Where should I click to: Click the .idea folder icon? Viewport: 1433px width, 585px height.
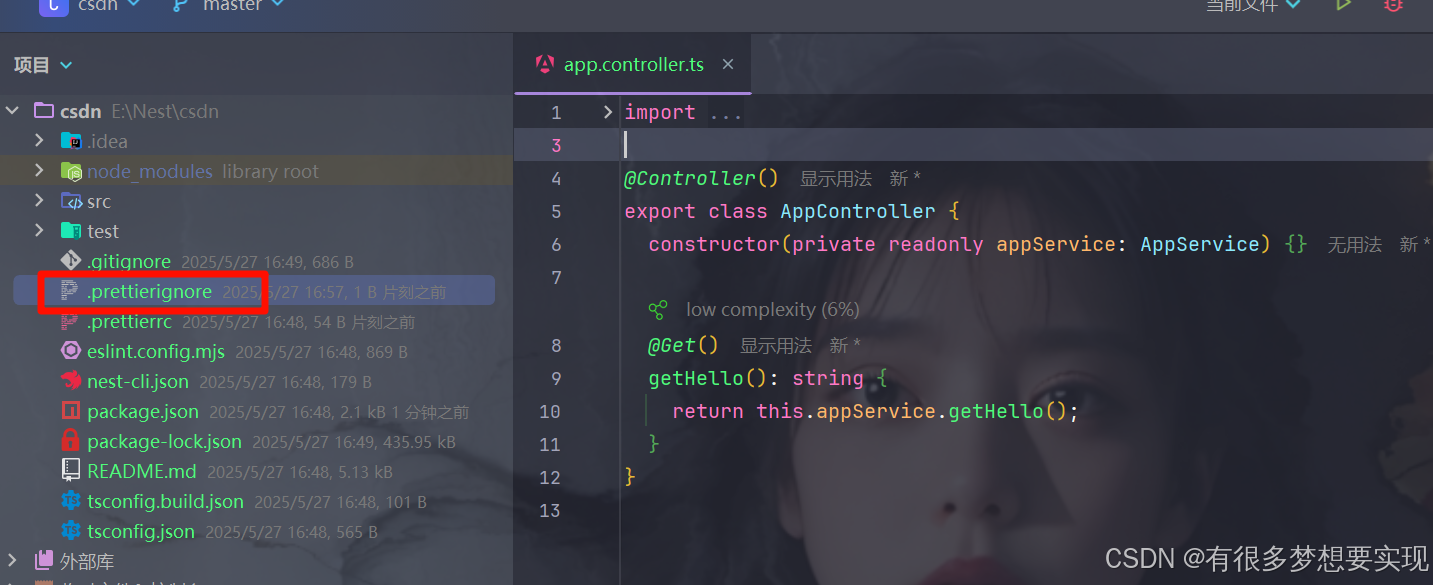pos(71,141)
